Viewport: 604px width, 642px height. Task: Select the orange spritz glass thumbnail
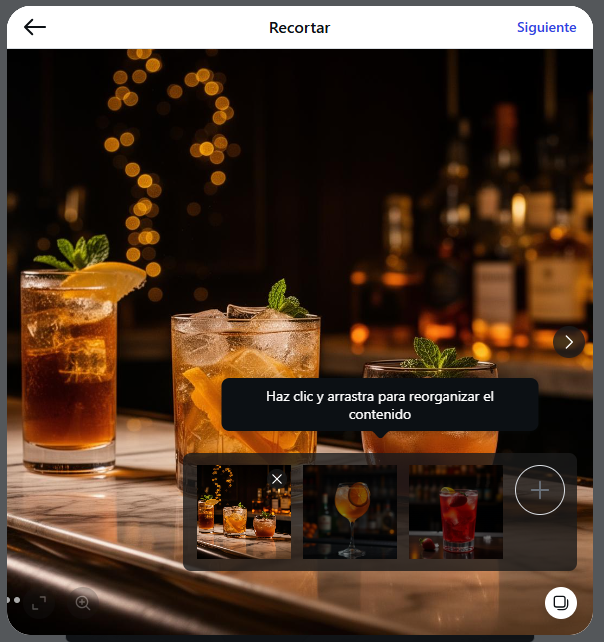click(x=350, y=512)
